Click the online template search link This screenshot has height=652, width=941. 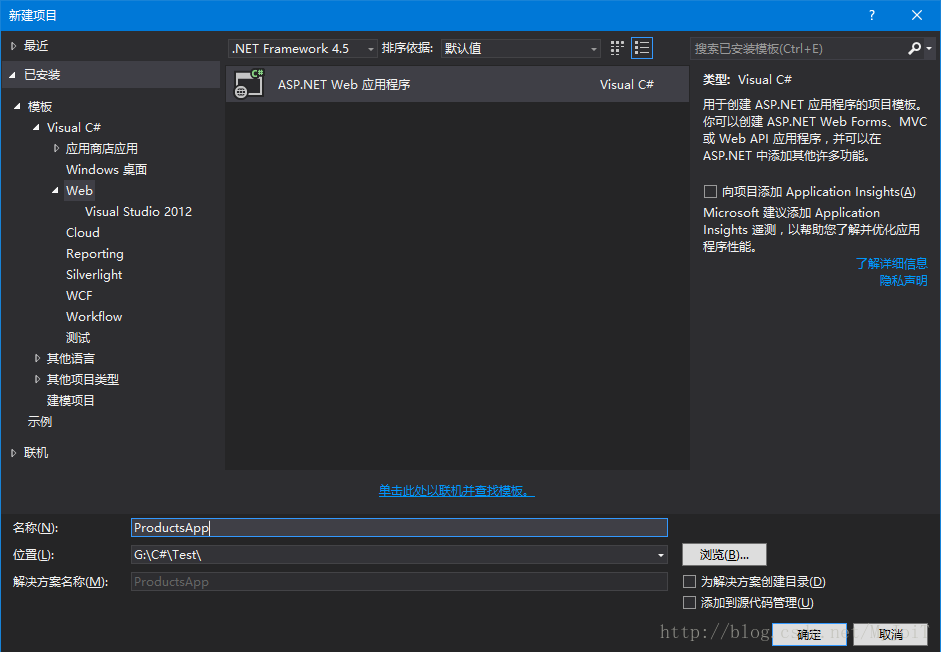point(456,491)
